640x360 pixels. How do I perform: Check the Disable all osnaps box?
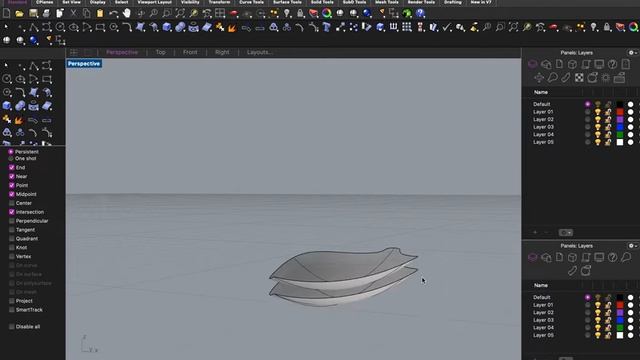[x=11, y=327]
